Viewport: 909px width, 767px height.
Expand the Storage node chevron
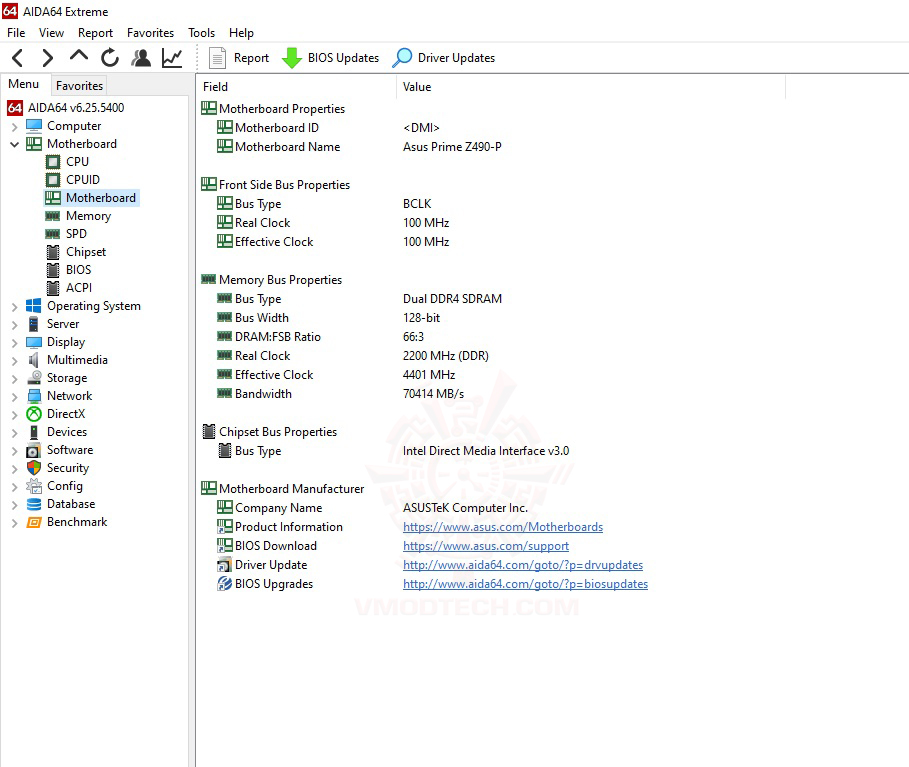pos(14,378)
